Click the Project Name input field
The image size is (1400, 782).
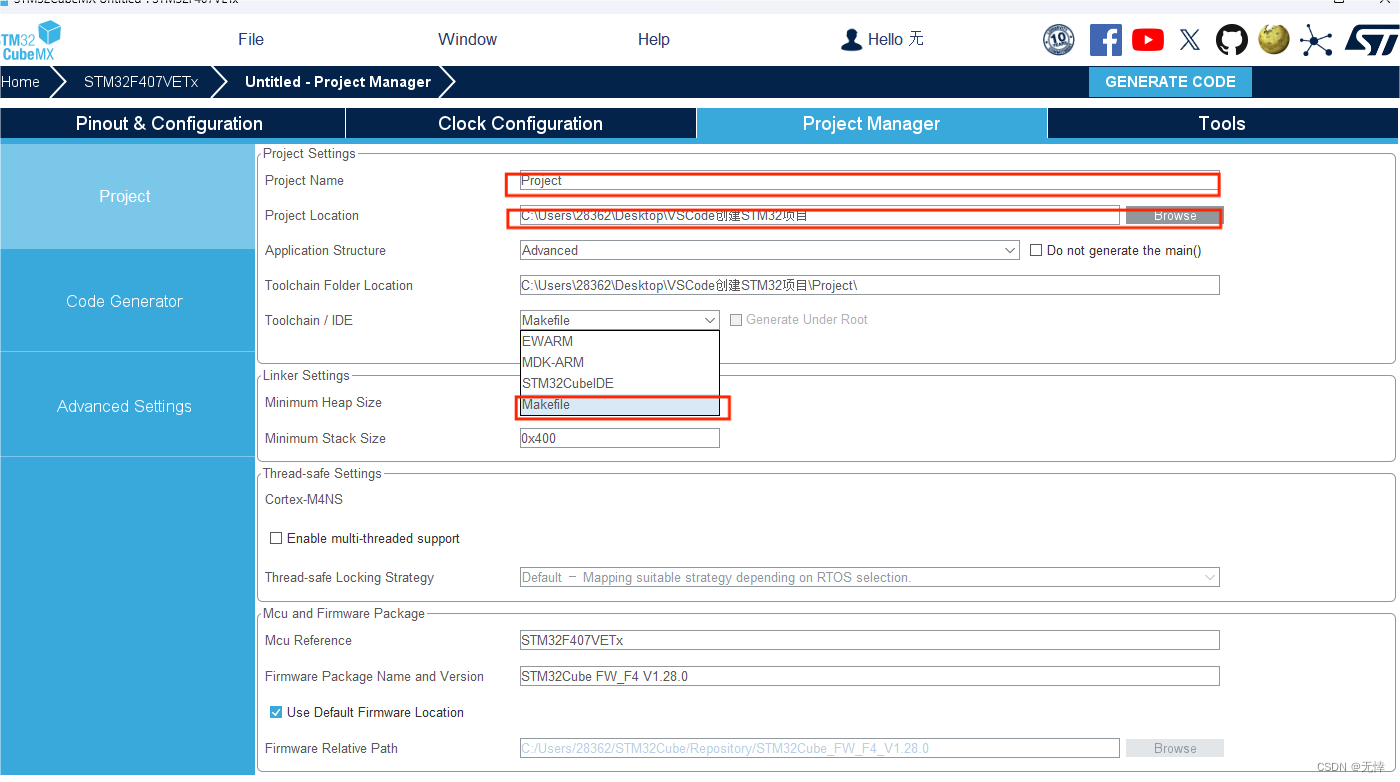tap(869, 181)
